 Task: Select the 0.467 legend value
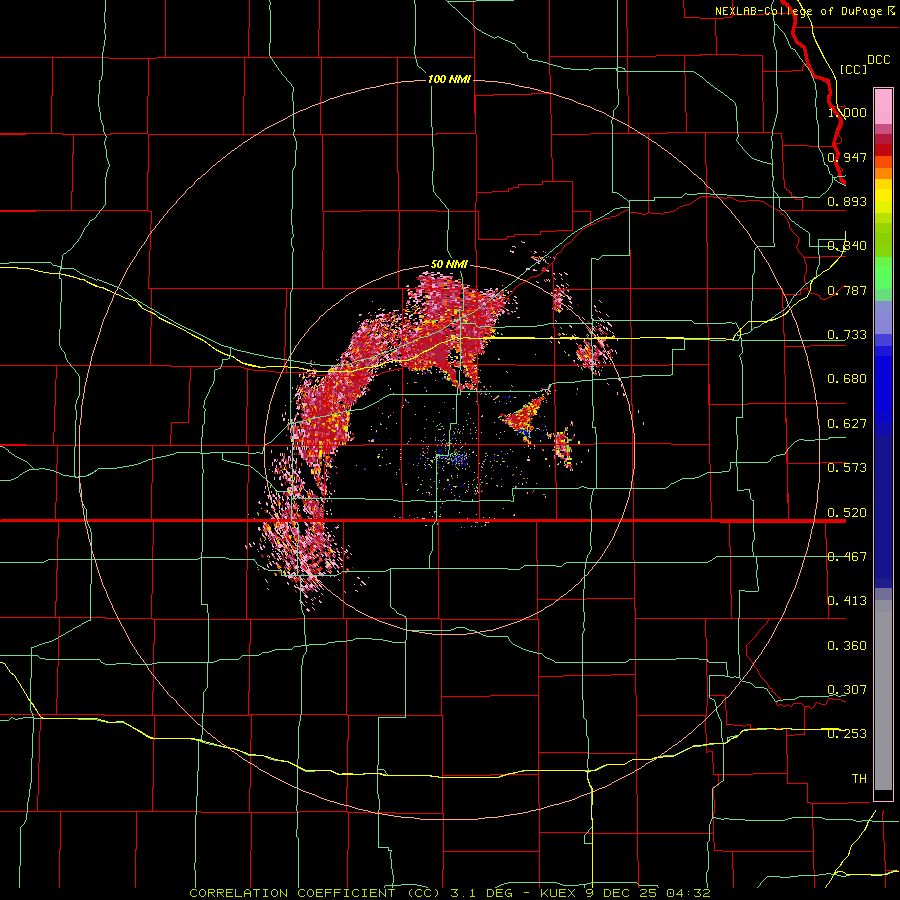(x=847, y=557)
